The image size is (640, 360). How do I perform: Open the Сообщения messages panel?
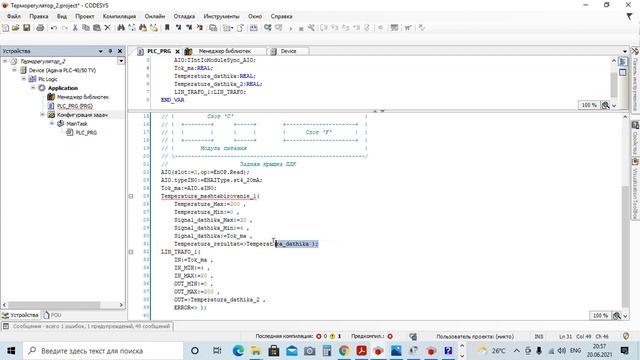87,326
